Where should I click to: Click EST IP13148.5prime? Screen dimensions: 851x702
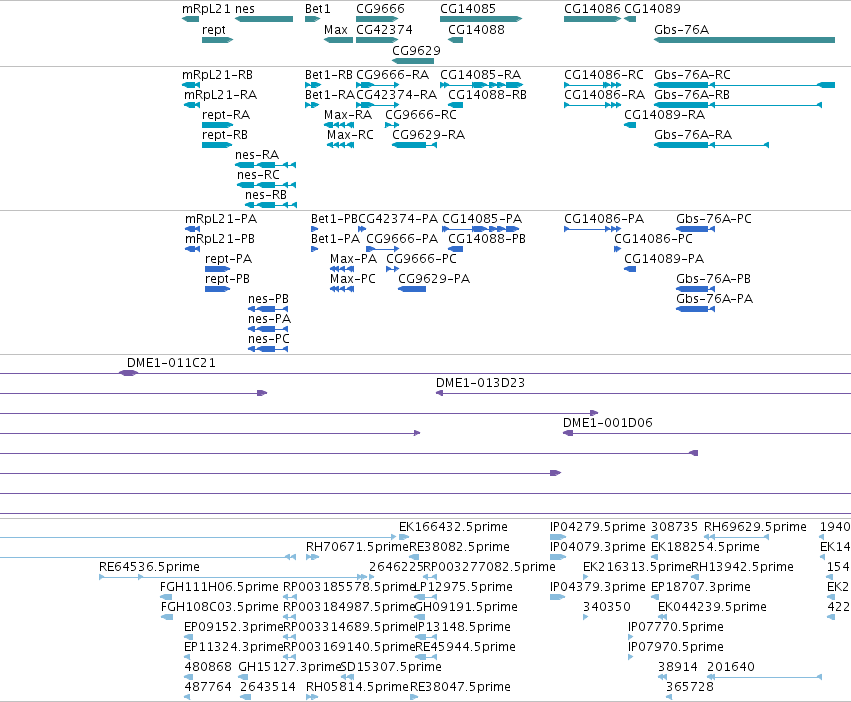(x=463, y=627)
